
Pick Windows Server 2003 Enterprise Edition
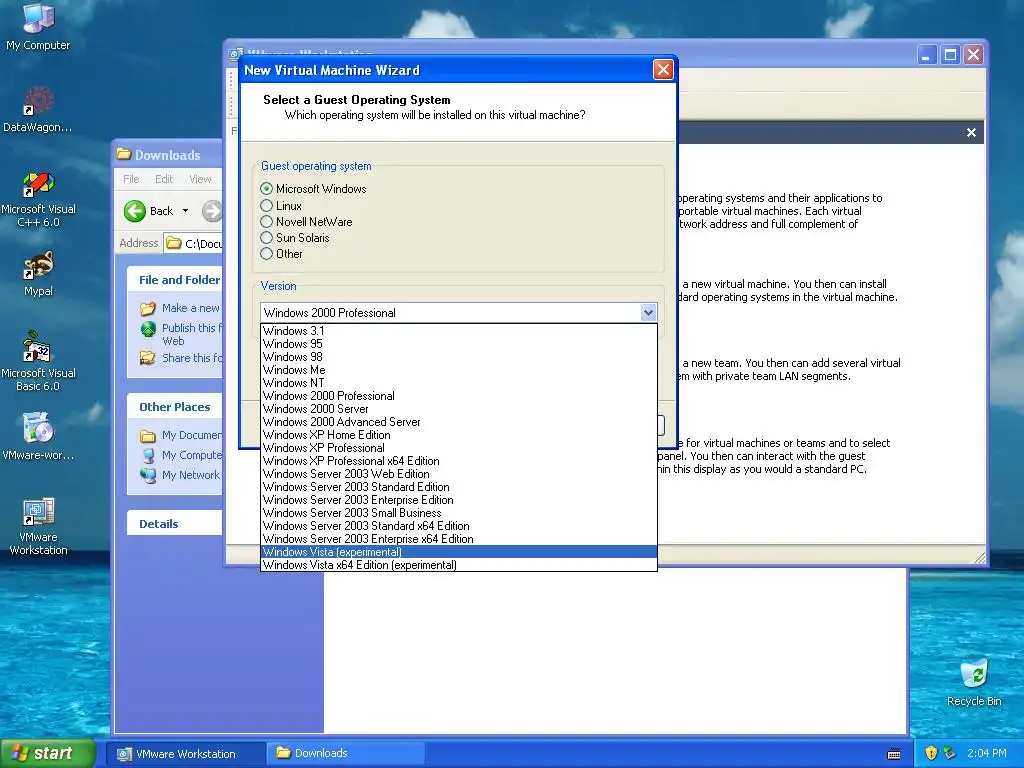tap(458, 500)
